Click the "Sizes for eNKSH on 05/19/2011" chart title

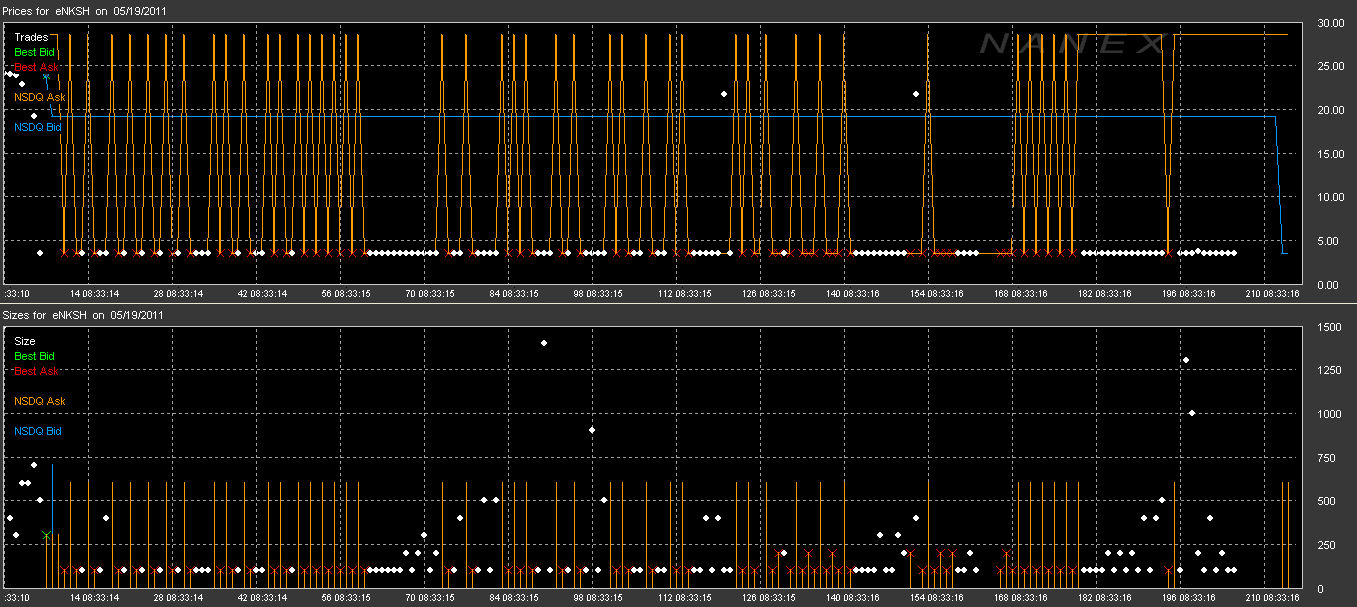[85, 315]
